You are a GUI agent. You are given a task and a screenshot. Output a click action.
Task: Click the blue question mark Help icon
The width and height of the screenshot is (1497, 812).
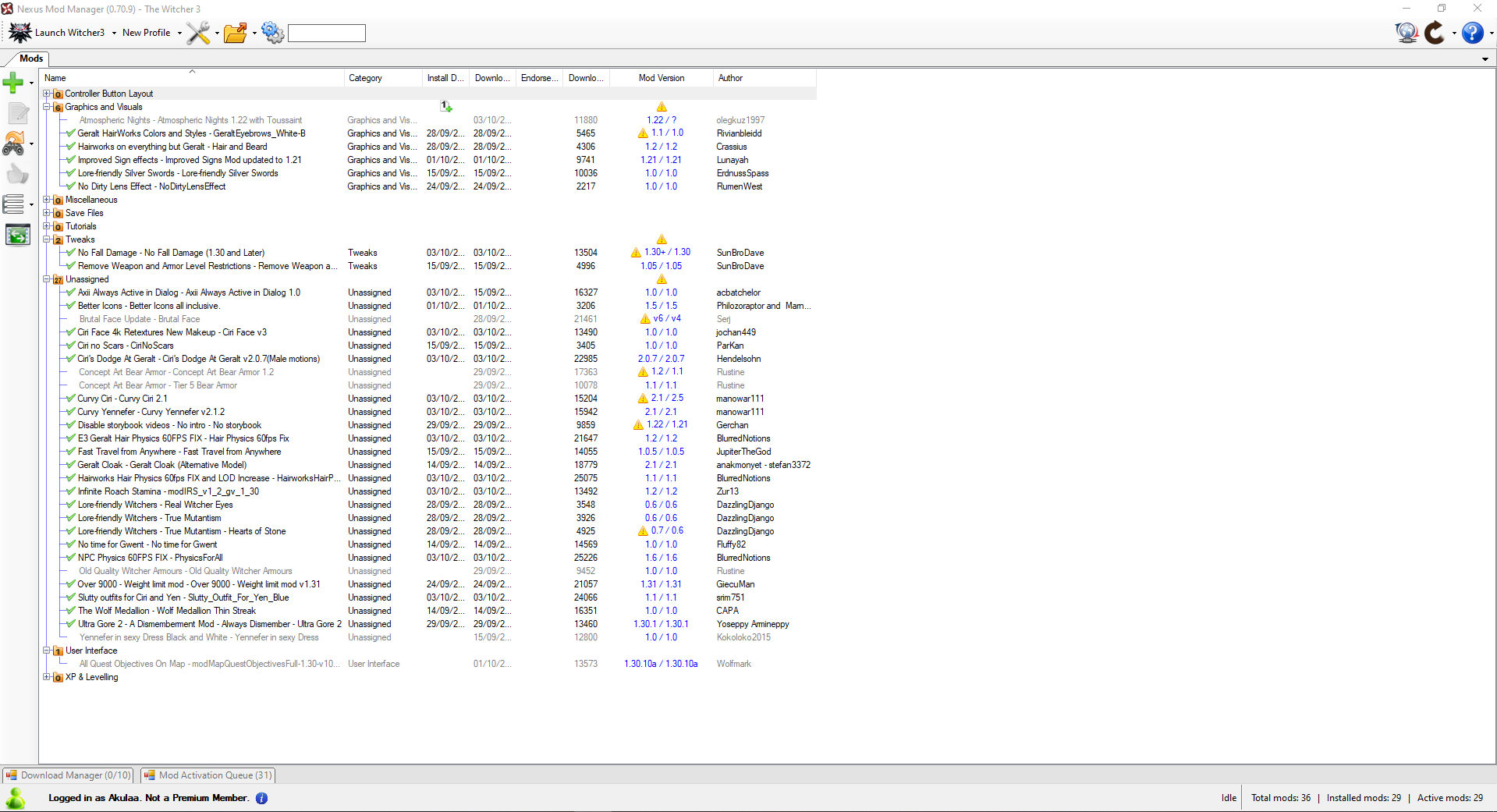1472,33
